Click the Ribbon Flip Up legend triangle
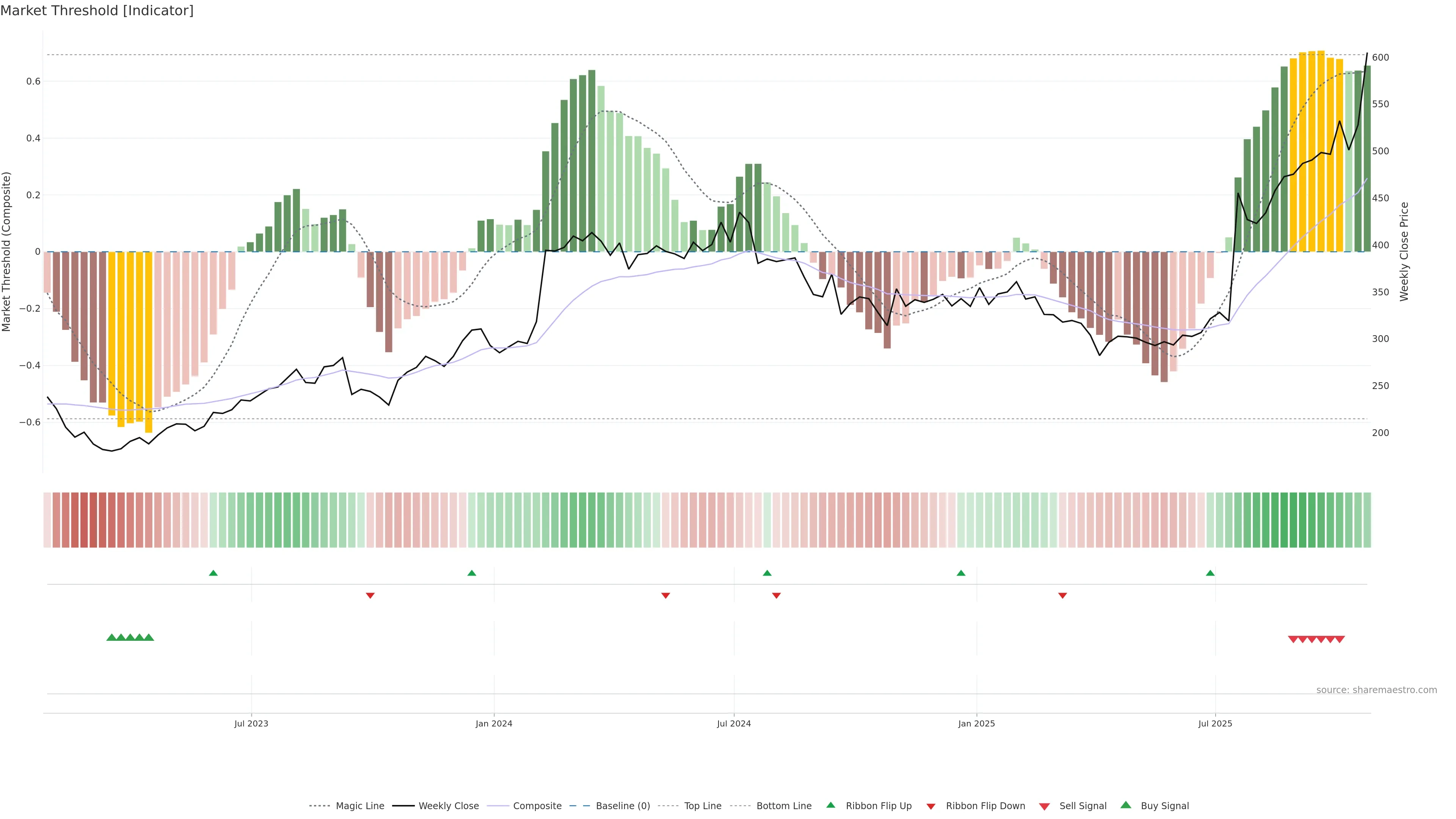The width and height of the screenshot is (1456, 819). pyautogui.click(x=831, y=805)
